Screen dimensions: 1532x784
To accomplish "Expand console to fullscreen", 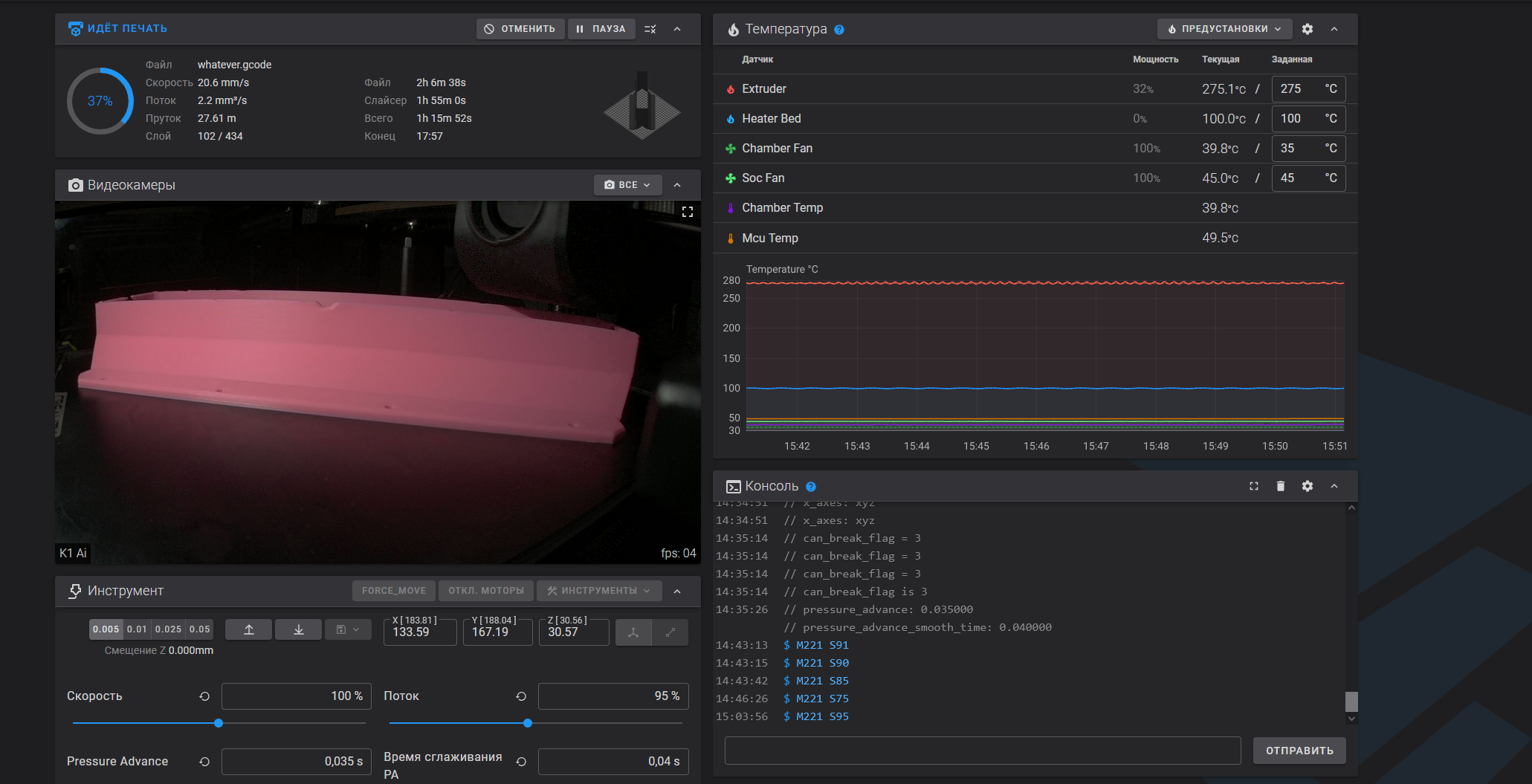I will coord(1253,486).
